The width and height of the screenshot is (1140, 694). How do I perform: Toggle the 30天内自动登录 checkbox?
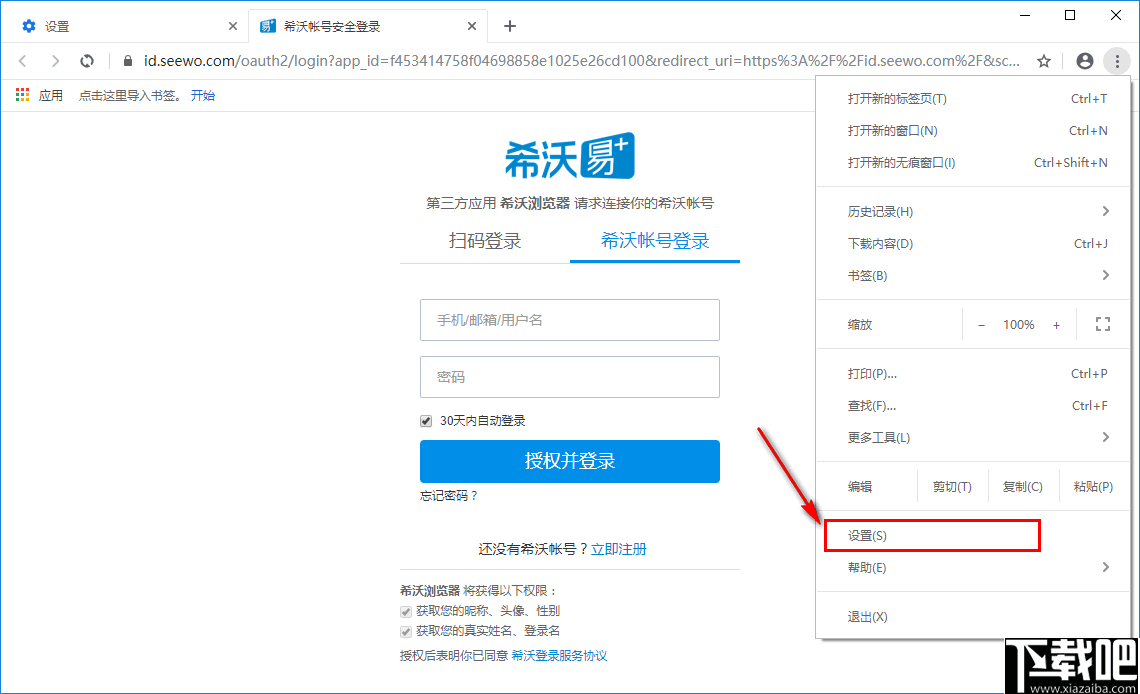click(426, 421)
